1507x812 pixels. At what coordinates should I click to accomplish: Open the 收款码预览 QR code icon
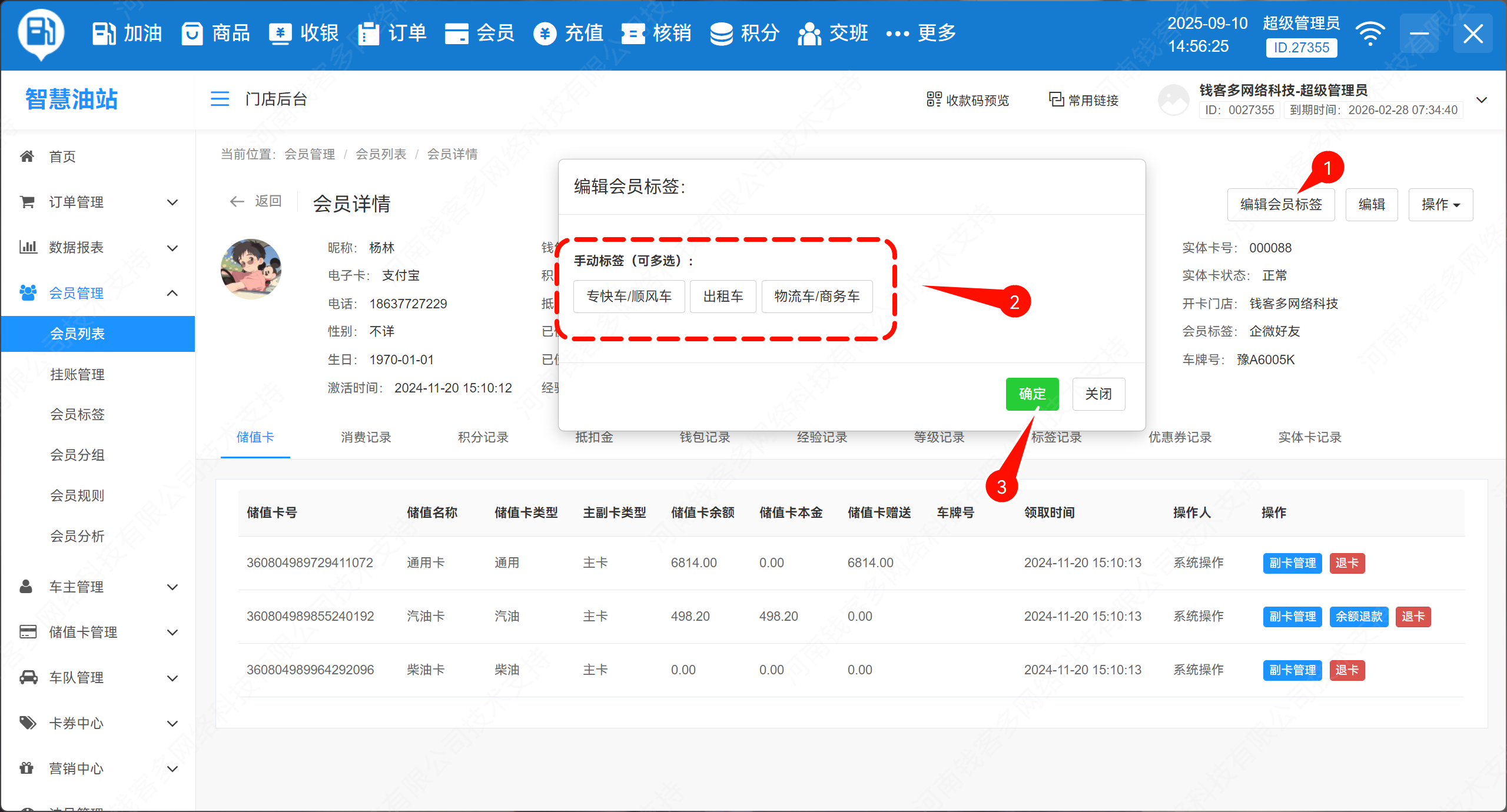click(x=934, y=99)
